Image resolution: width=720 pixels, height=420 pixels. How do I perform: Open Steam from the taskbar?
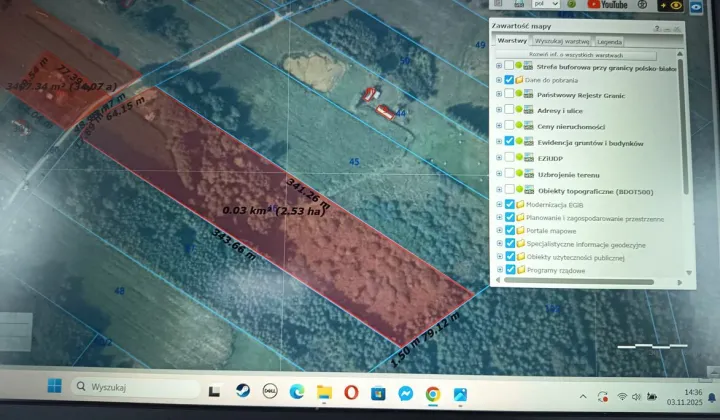(x=242, y=391)
